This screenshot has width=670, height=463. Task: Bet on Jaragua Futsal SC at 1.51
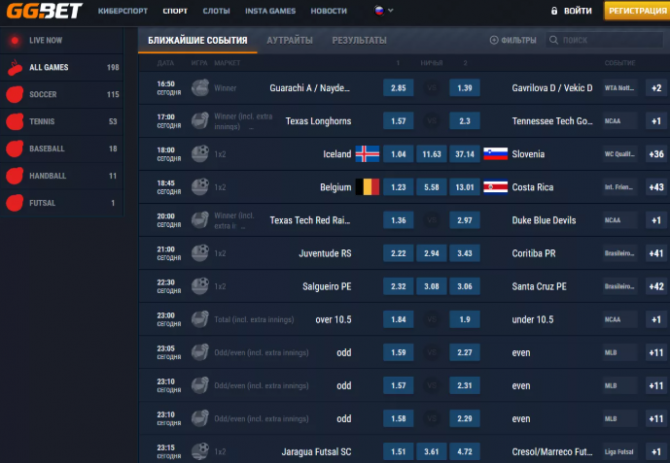point(398,451)
